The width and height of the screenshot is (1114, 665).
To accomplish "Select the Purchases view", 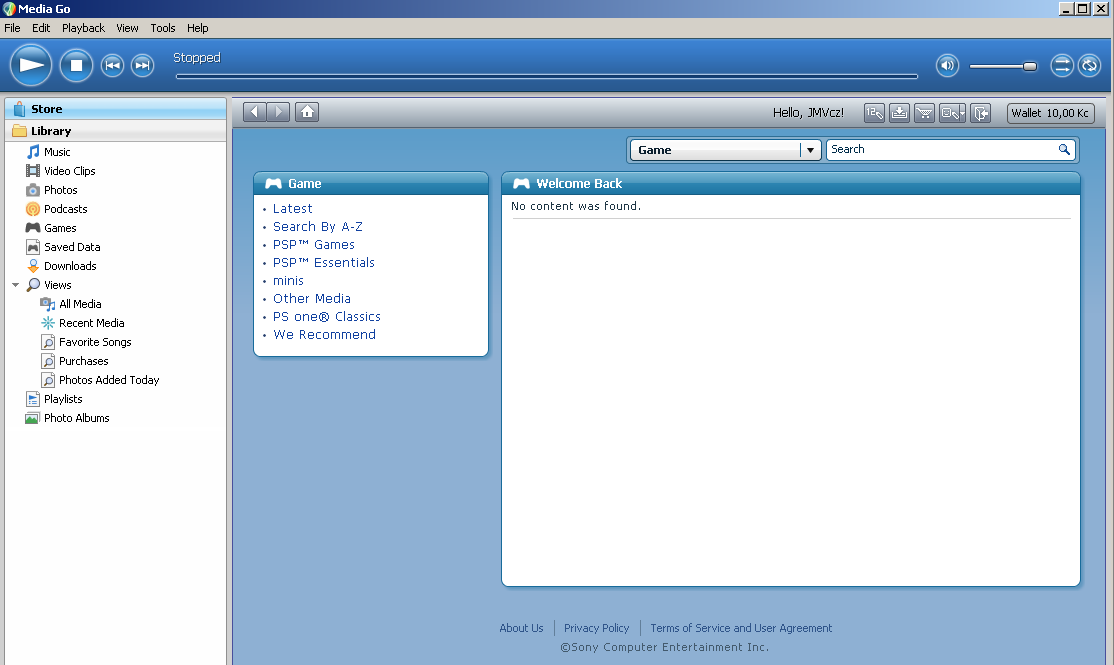I will tap(83, 361).
